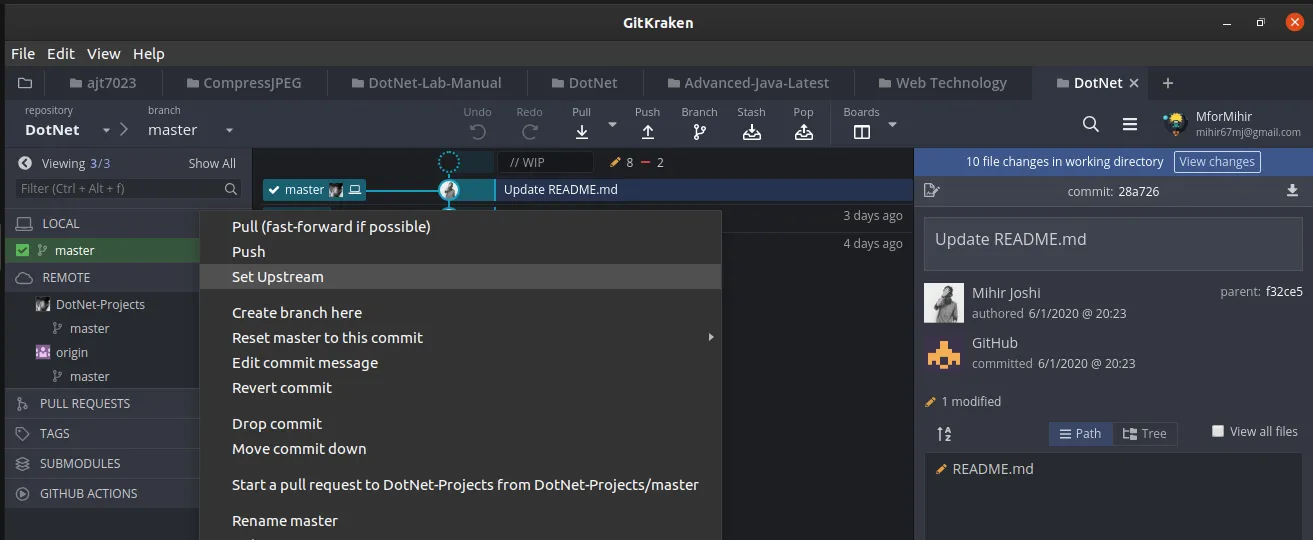
Task: Select Create branch here menu entry
Action: tap(460, 313)
